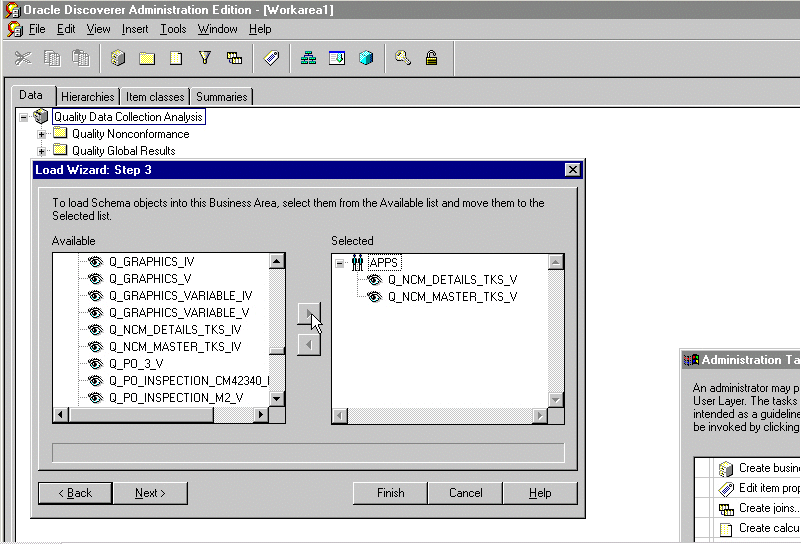Open the File menu
This screenshot has width=801, height=544.
pyautogui.click(x=37, y=29)
